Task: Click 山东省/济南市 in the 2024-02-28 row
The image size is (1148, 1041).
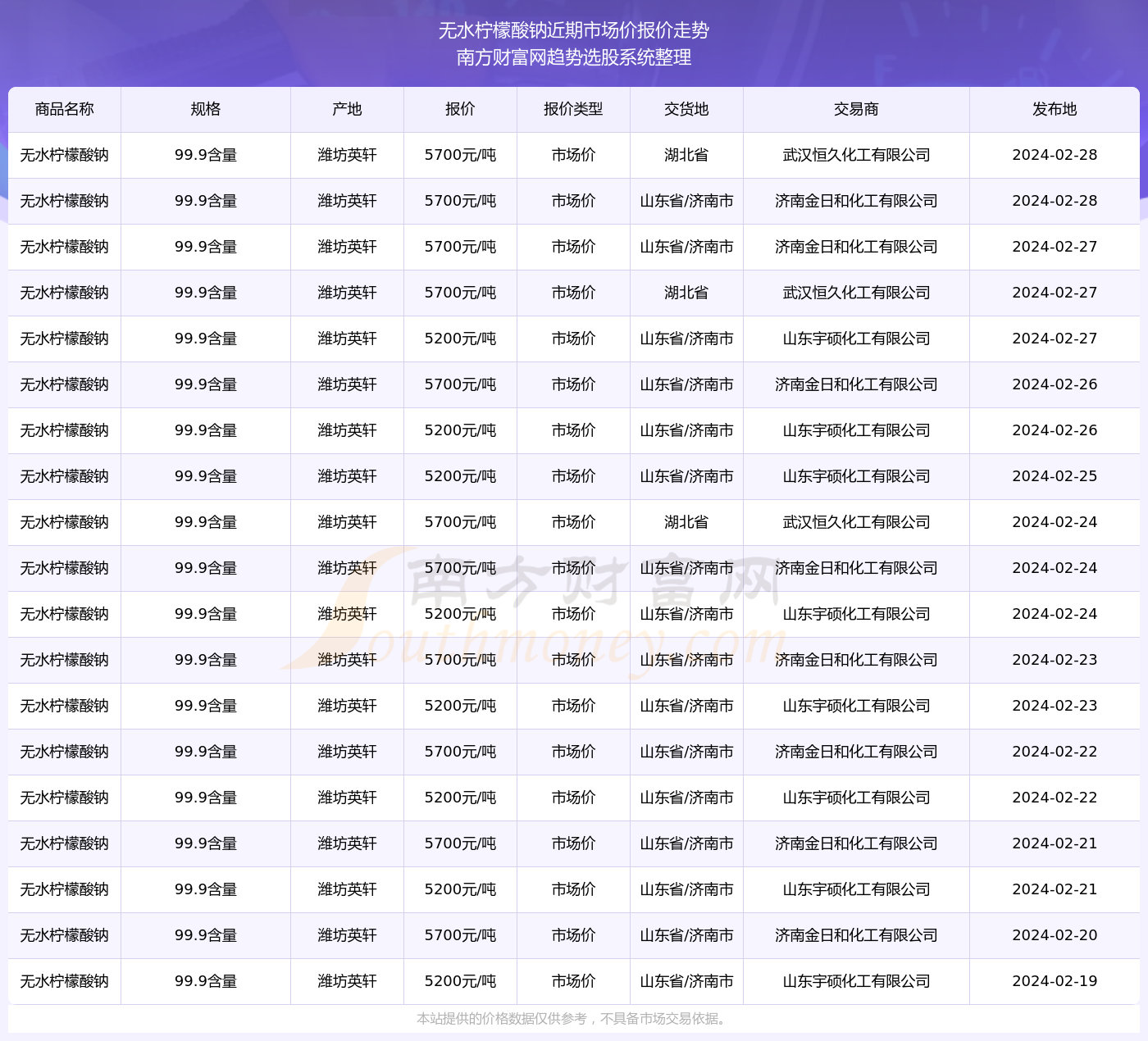Action: coord(686,201)
